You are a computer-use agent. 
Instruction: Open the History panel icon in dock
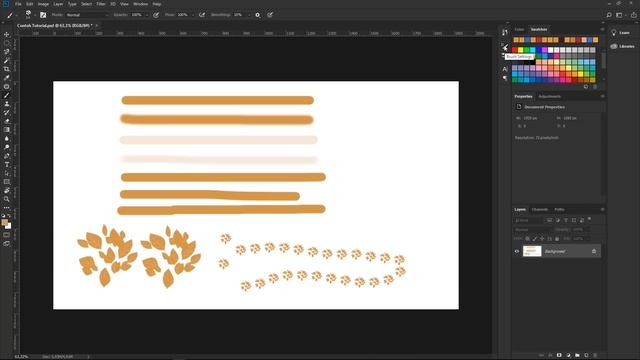[505, 32]
